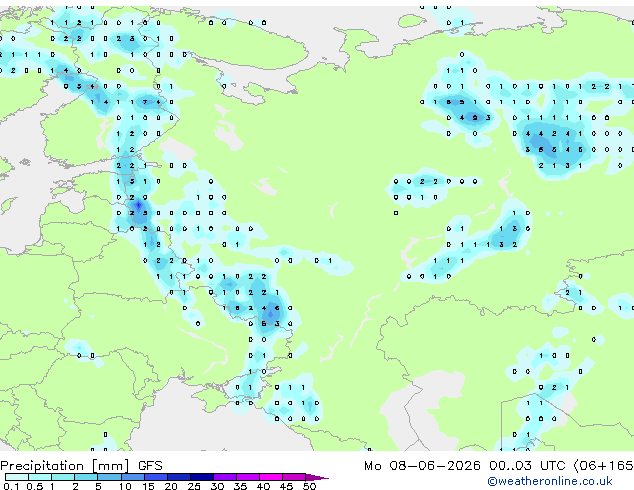Click the '35' legend label
The height and width of the screenshot is (490, 634).
pos(240,486)
